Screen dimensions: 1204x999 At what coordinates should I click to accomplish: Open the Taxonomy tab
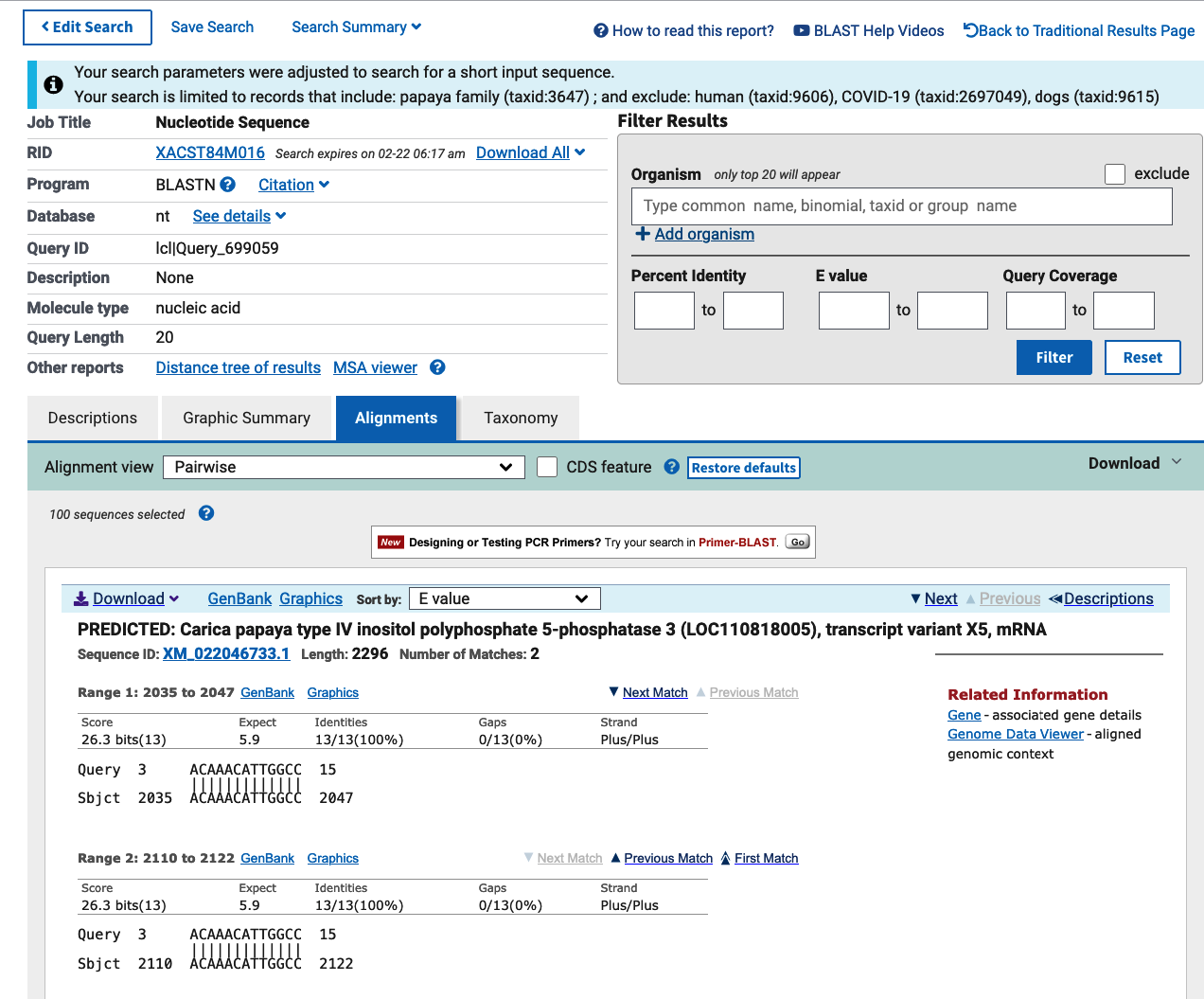point(521,419)
